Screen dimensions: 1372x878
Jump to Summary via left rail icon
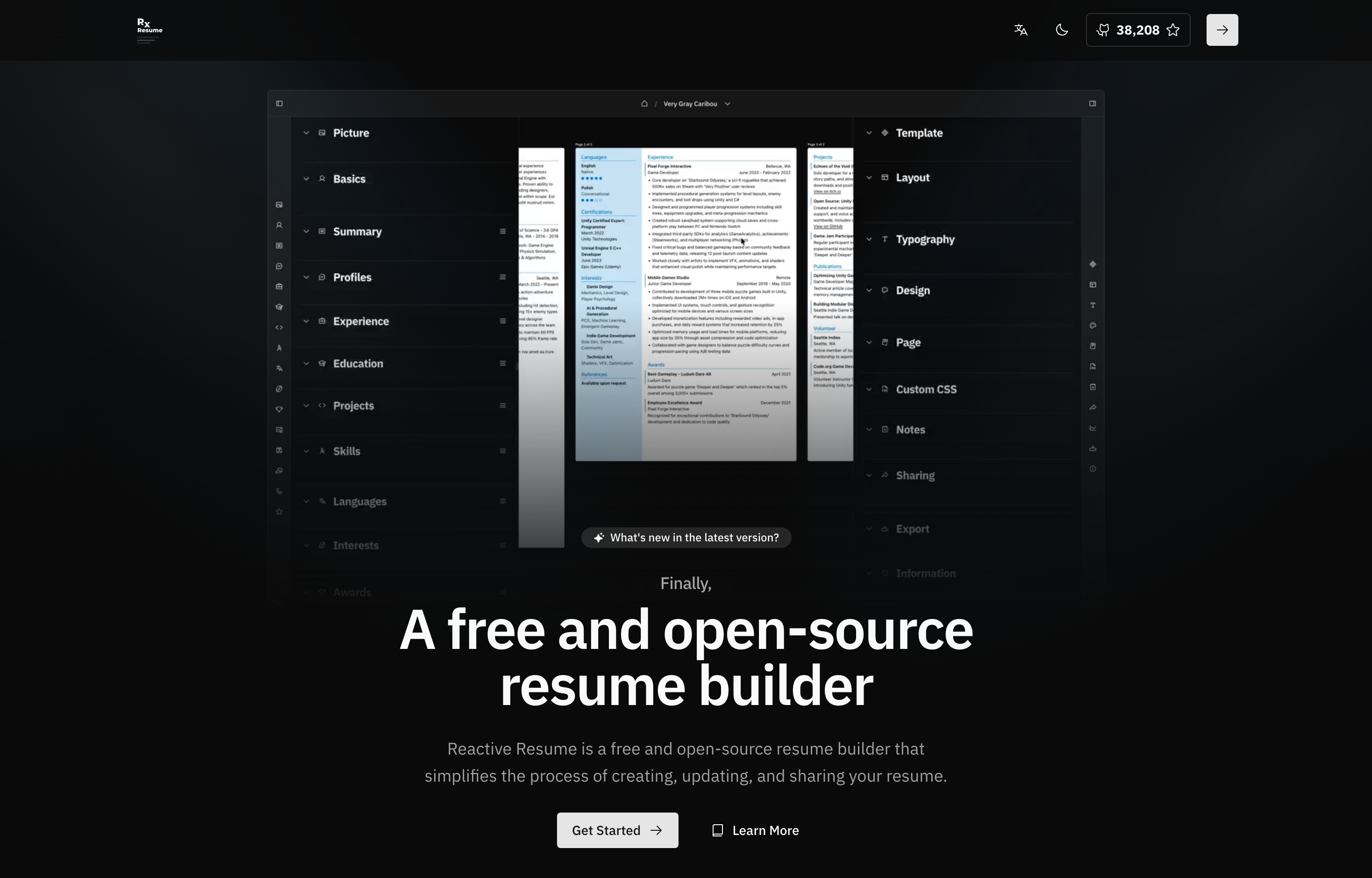[279, 246]
